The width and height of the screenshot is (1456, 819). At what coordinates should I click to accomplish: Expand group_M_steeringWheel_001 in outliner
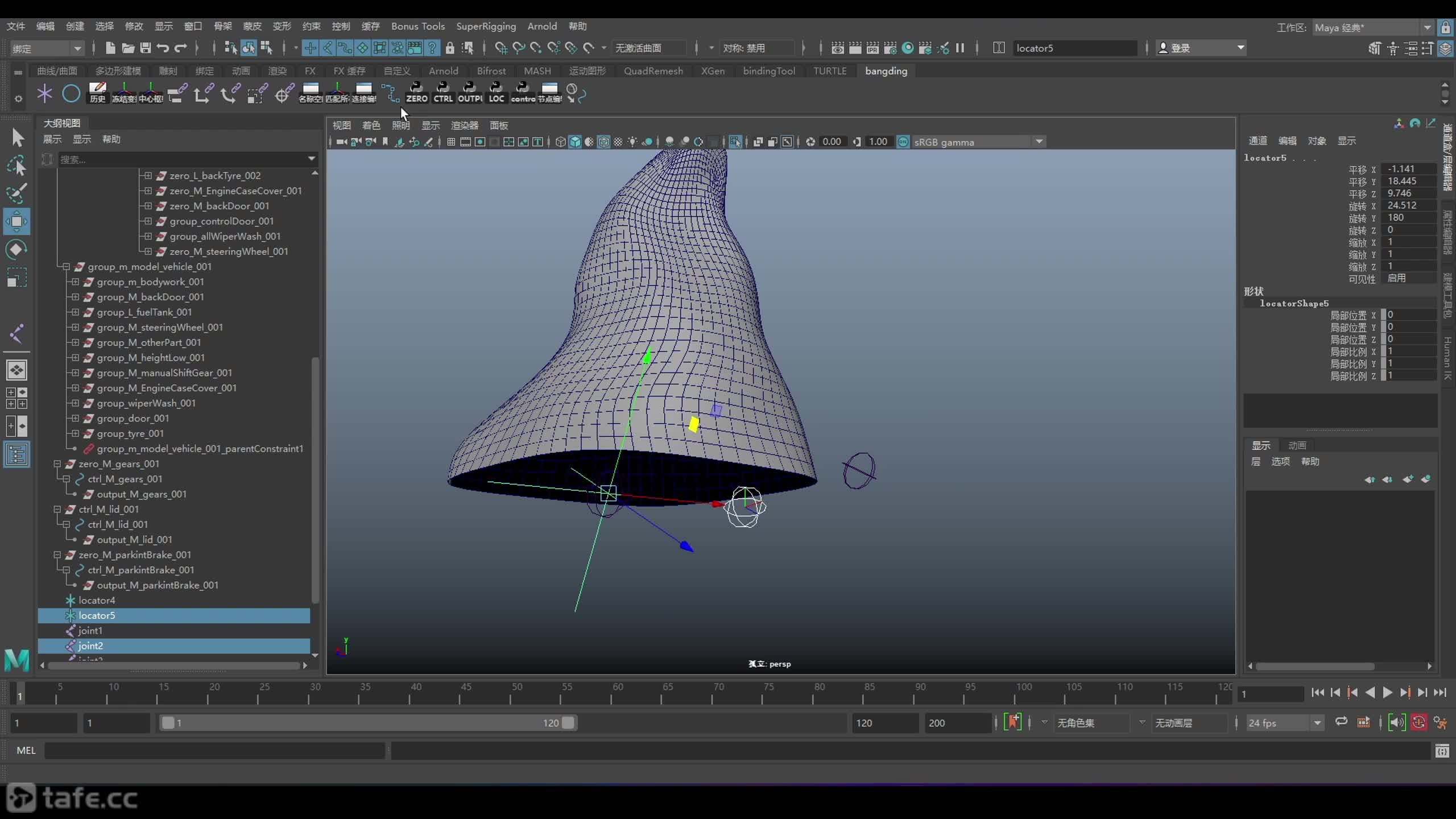75,327
